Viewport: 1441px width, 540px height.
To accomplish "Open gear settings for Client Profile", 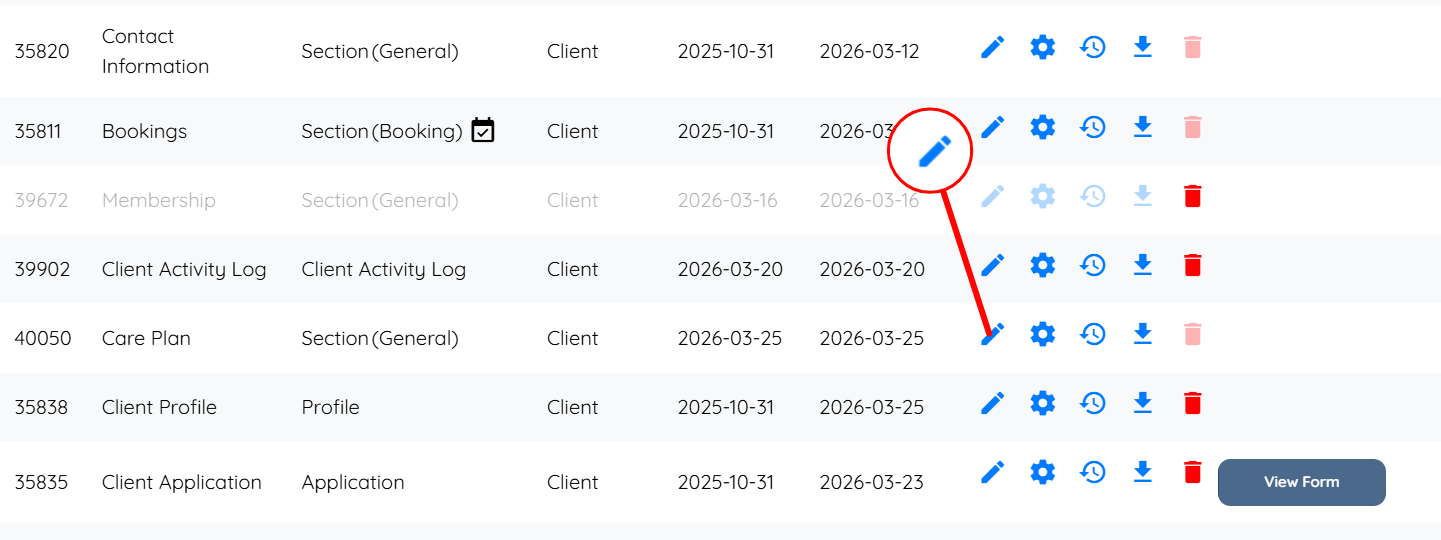I will 1043,403.
